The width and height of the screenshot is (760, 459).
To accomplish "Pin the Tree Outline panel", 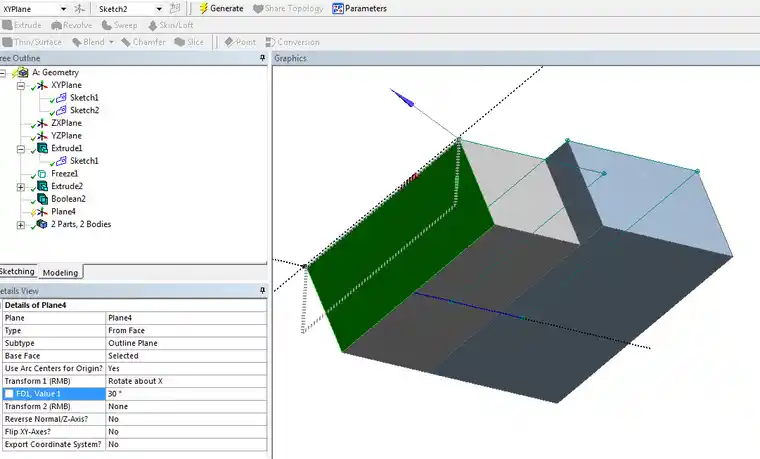I will (x=262, y=58).
